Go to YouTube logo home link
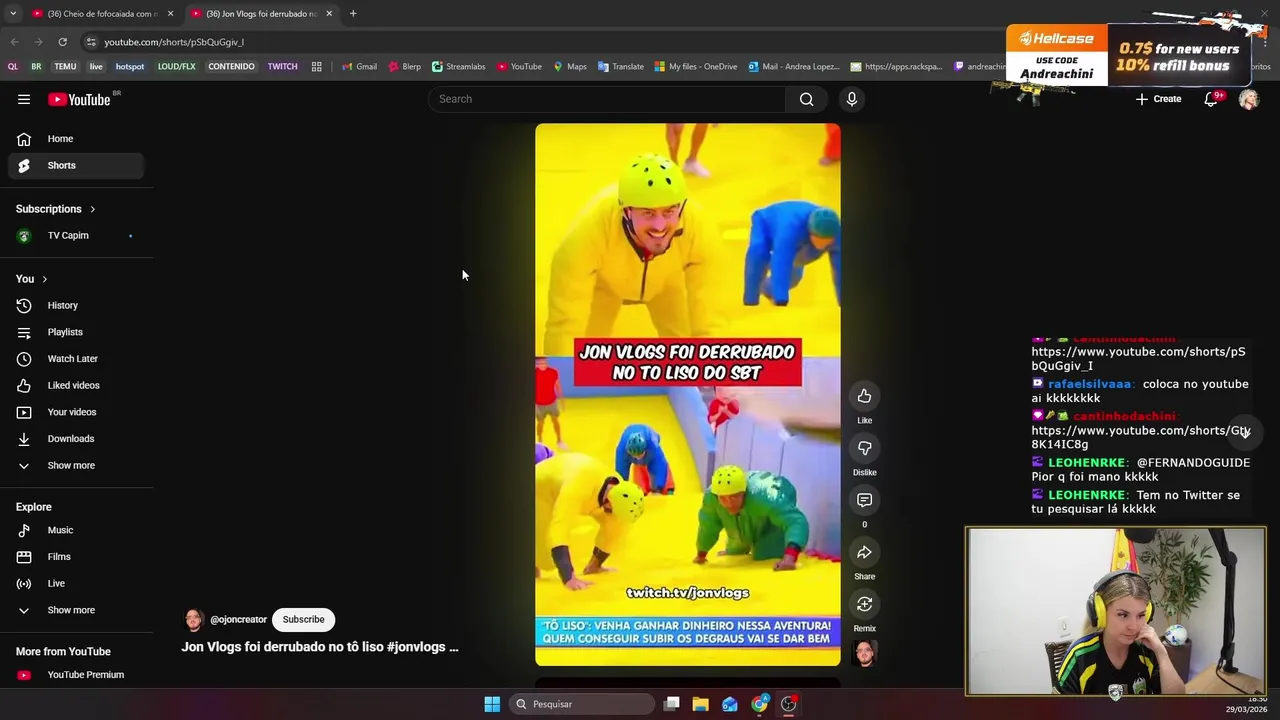This screenshot has width=1280, height=720. [79, 99]
